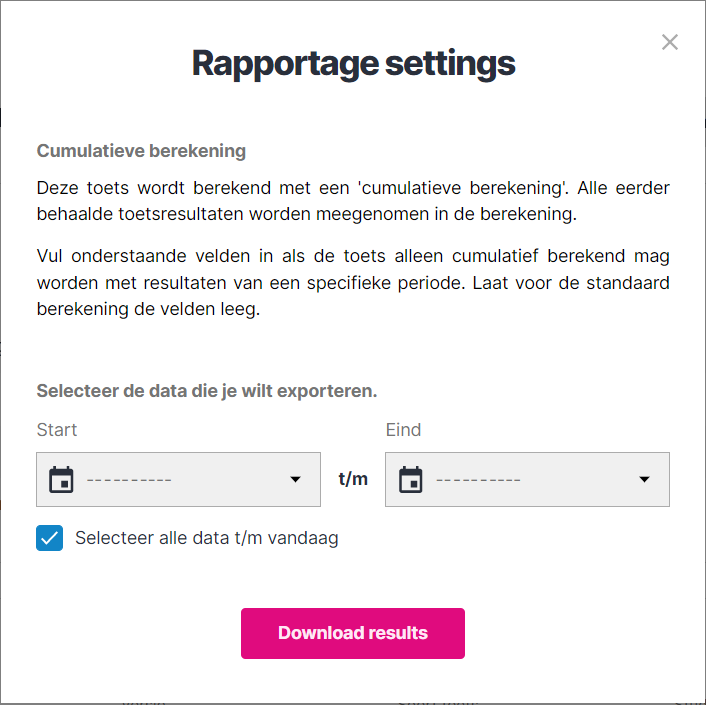The width and height of the screenshot is (706, 705).
Task: Click the 'Rapportage settings' heading
Action: click(353, 63)
